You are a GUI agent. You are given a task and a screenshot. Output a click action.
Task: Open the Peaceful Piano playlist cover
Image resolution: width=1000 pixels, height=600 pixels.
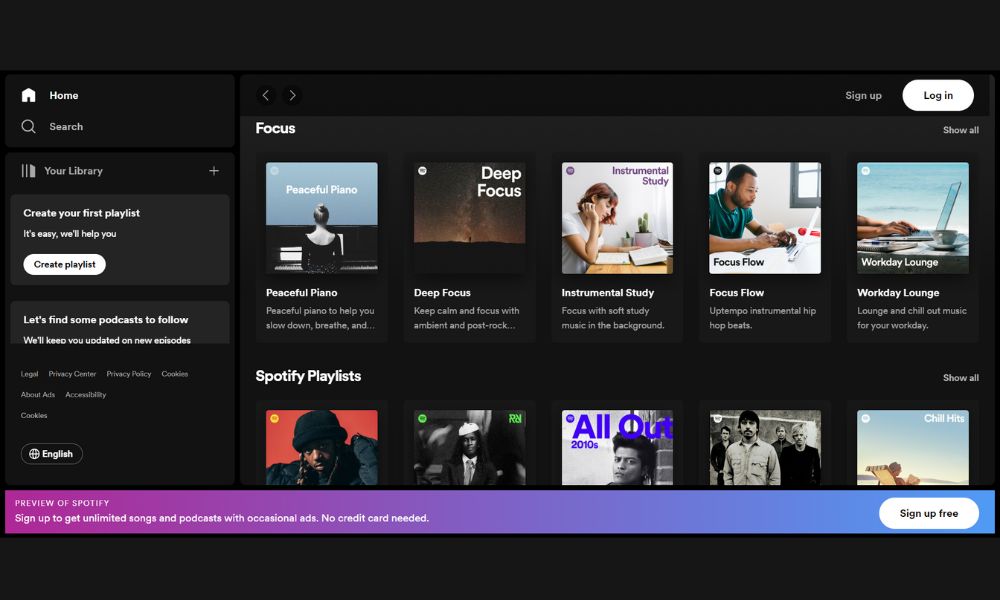[x=321, y=218]
